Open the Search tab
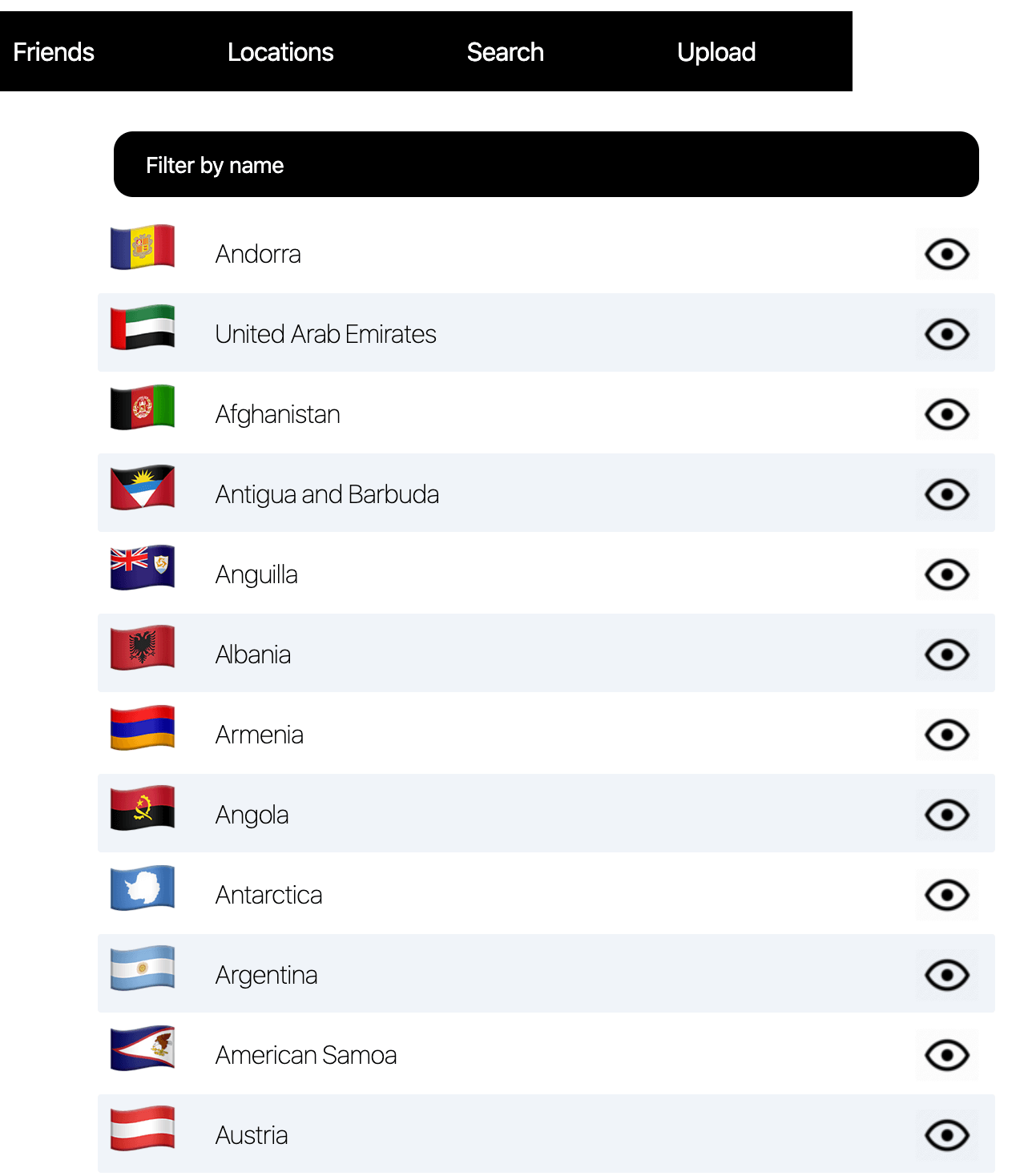The height and width of the screenshot is (1176, 1032). (x=506, y=52)
